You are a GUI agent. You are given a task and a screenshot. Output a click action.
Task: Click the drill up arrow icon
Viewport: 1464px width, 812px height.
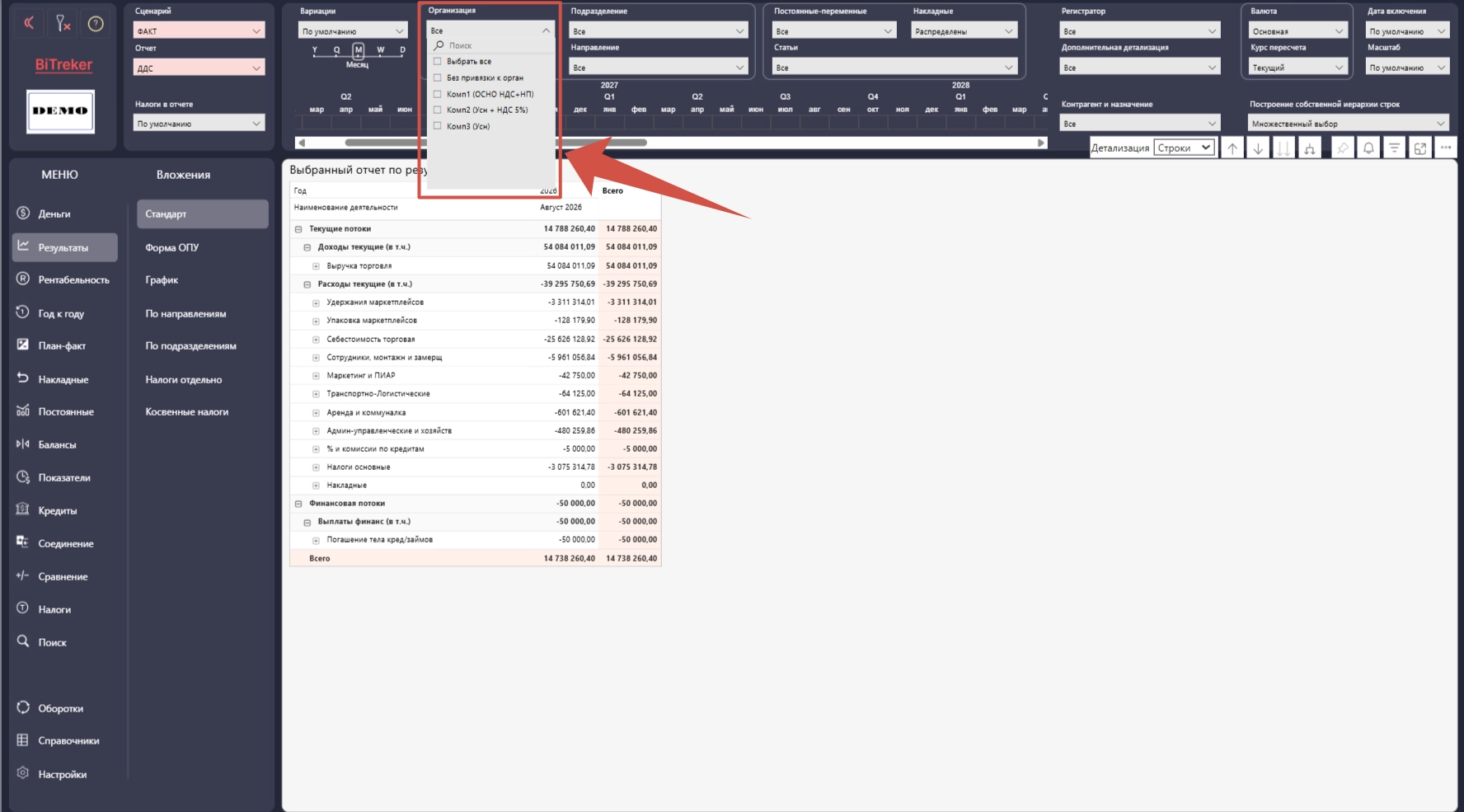1232,148
